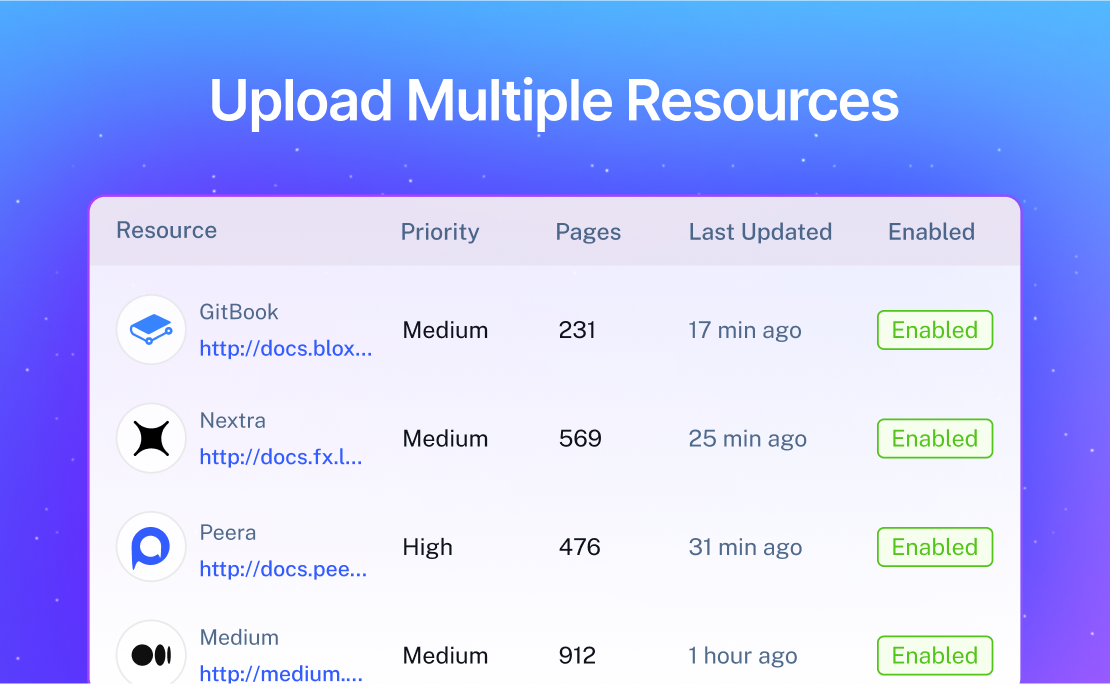Select Medium priority on GitBook row
Image resolution: width=1110 pixels, height=684 pixels.
click(x=445, y=330)
